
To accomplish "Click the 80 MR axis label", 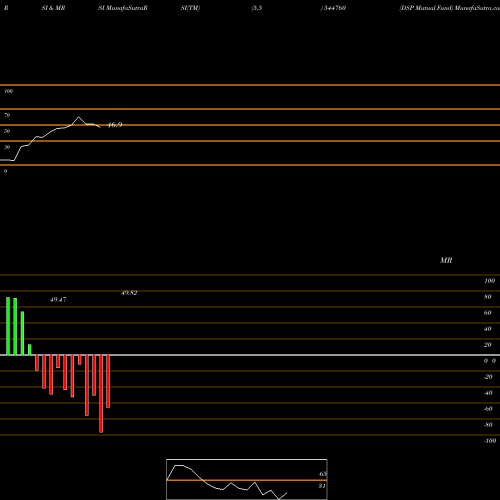I will coord(488,297).
